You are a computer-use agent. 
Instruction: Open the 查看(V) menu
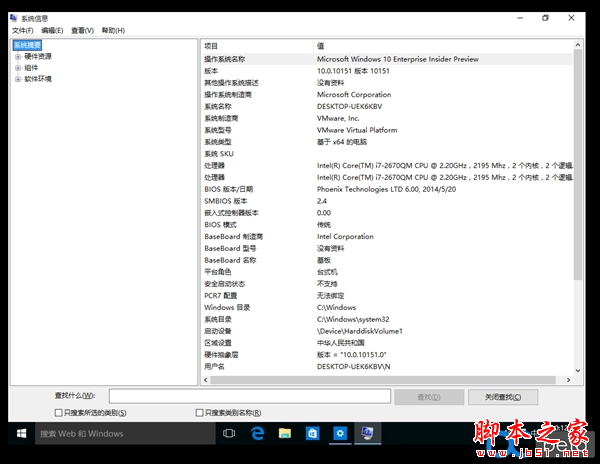coord(81,30)
